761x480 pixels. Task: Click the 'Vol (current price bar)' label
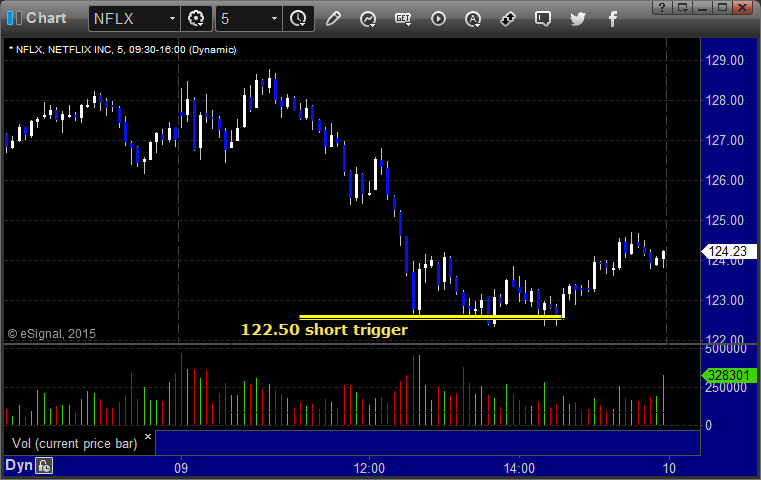pos(75,443)
